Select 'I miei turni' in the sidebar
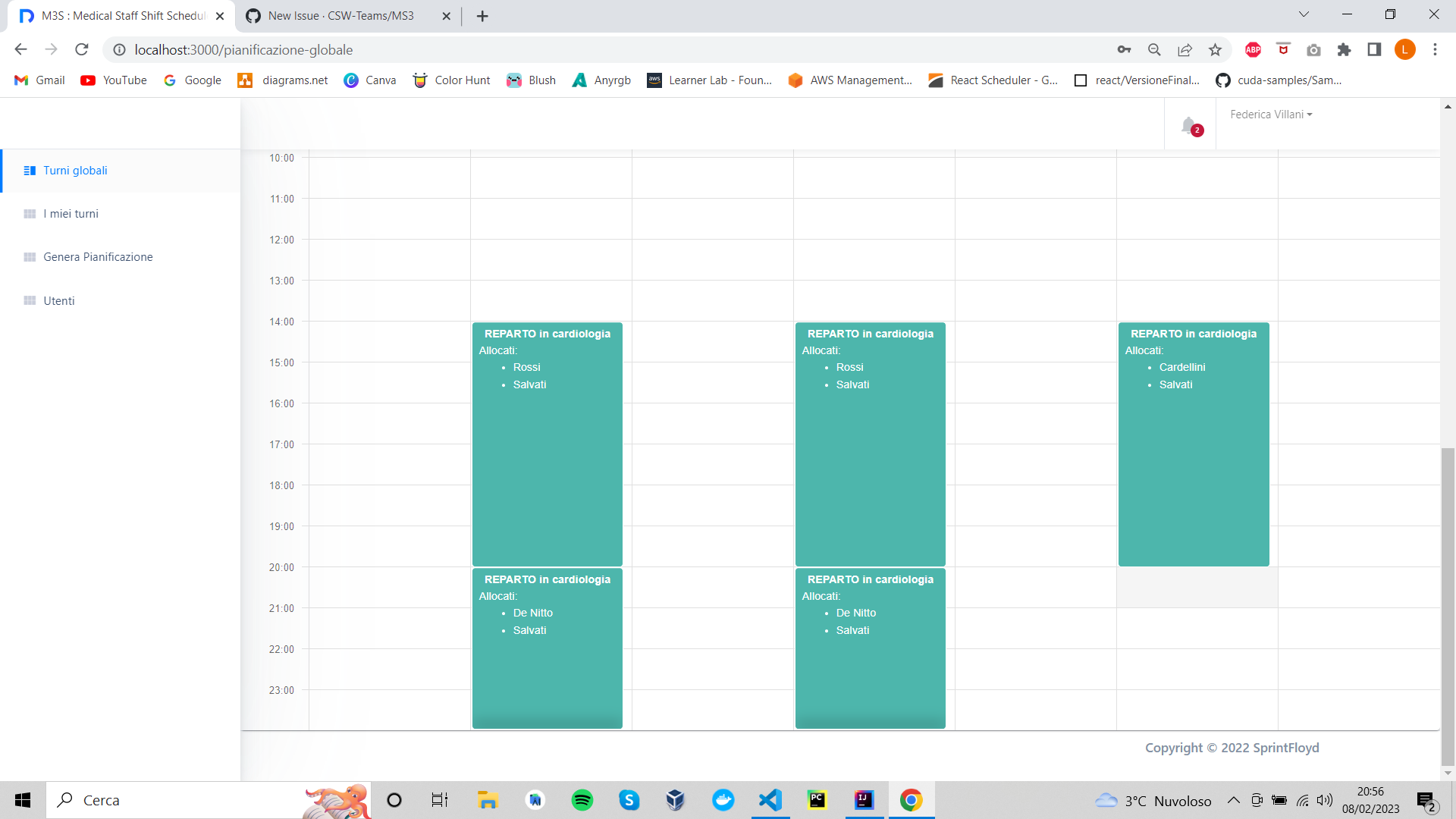This screenshot has width=1456, height=819. coord(71,214)
